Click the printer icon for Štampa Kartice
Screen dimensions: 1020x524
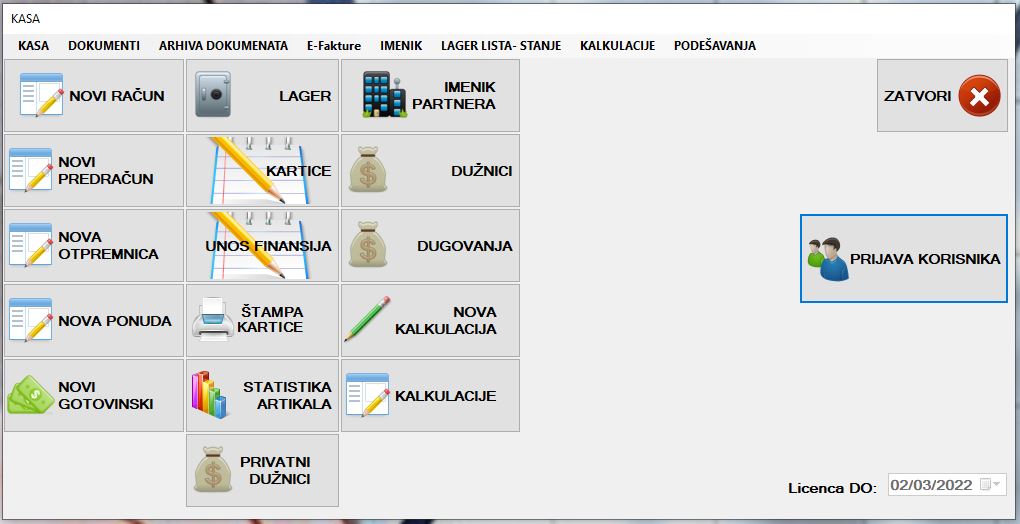click(x=212, y=320)
